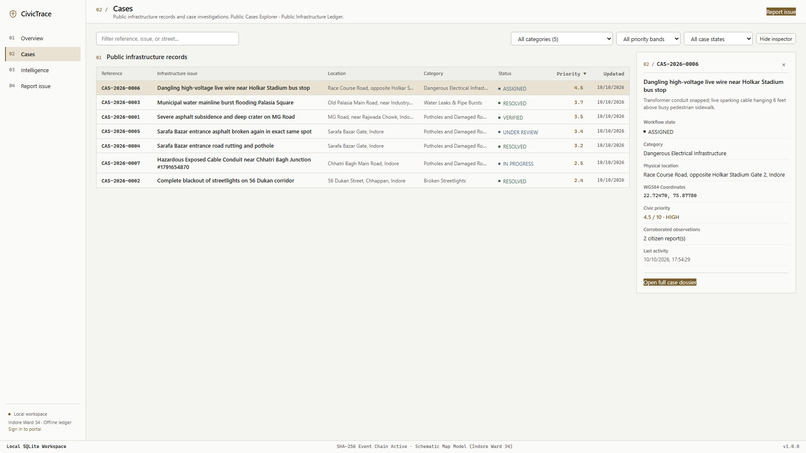Select case row CAS-2026-0002

tap(362, 180)
